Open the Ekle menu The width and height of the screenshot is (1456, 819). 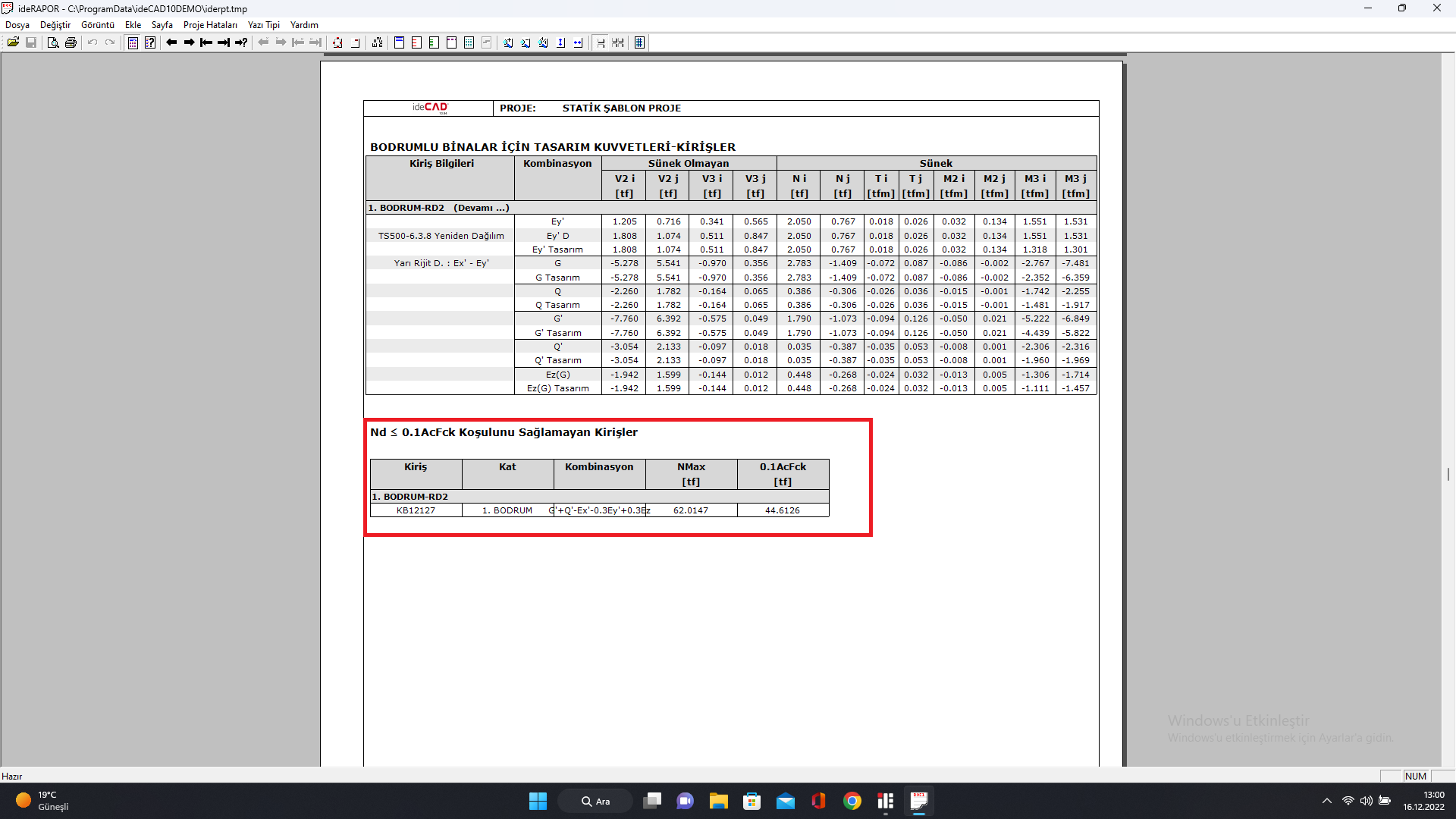133,25
